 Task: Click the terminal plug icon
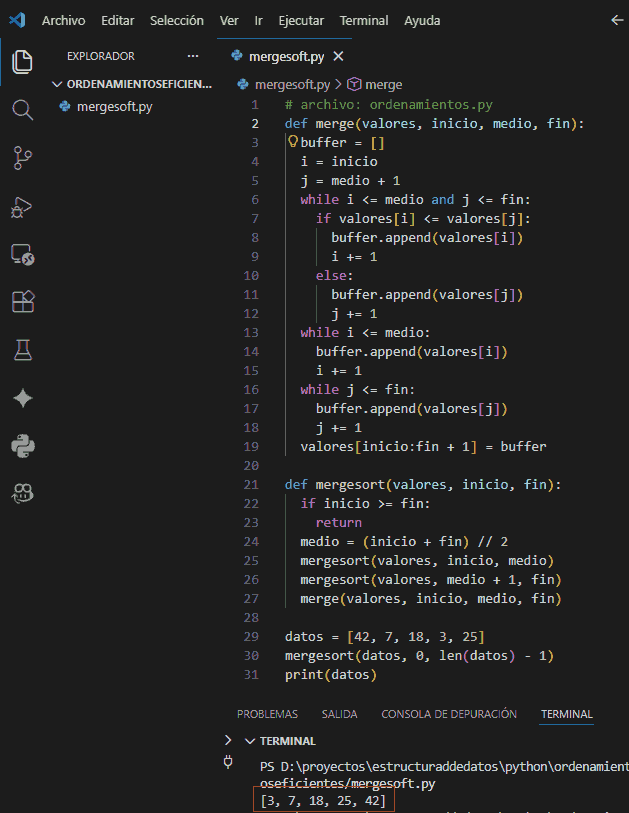pos(228,762)
